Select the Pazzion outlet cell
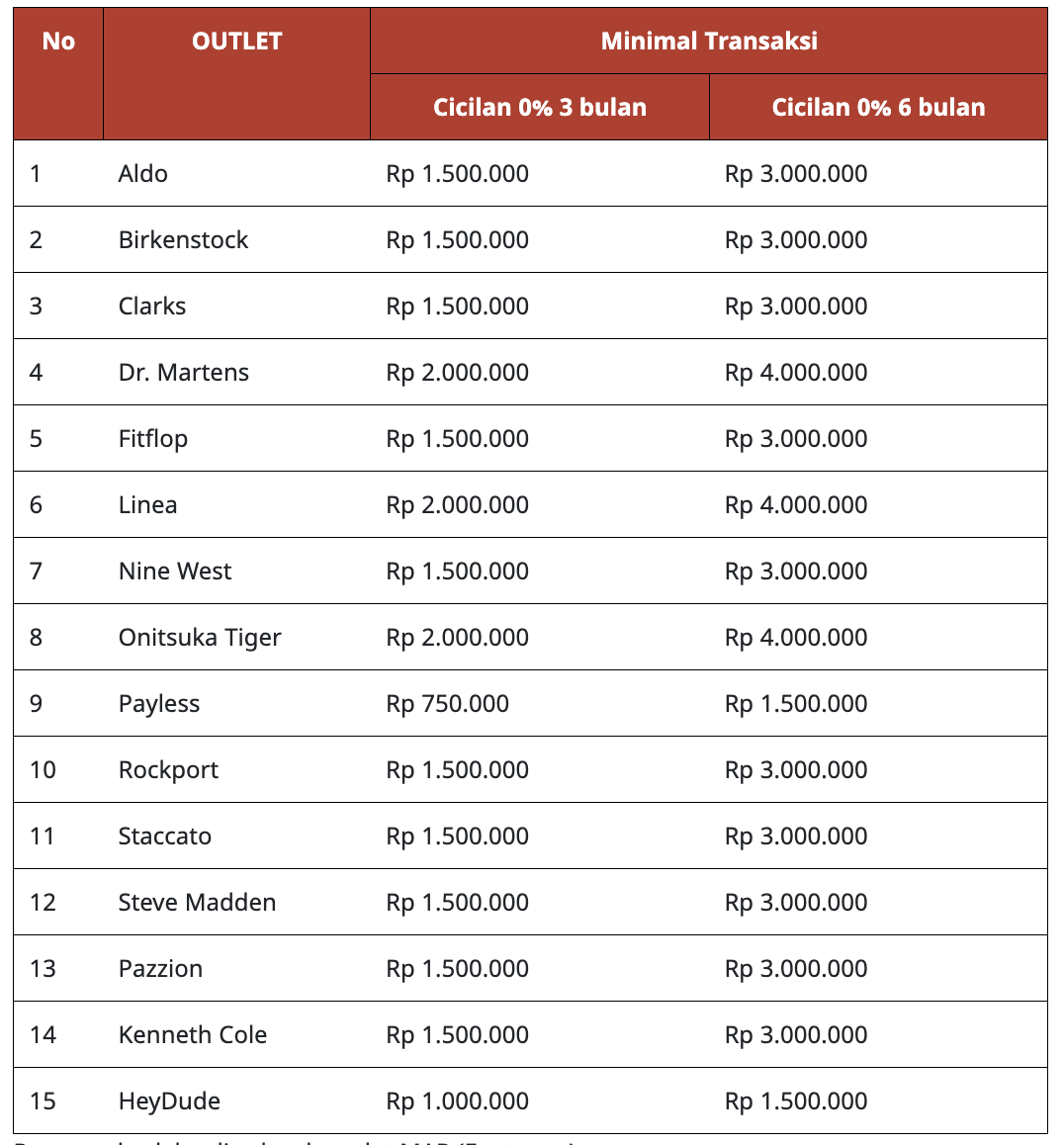The height and width of the screenshot is (1145, 1064). [x=161, y=969]
